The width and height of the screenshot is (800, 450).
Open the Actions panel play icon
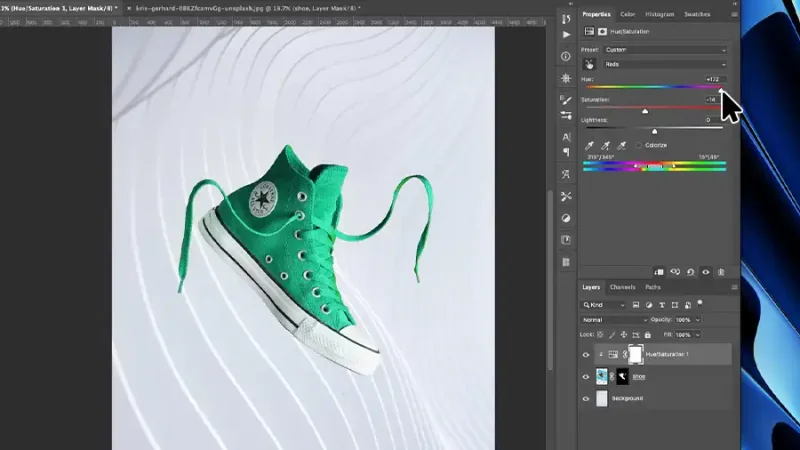tap(566, 35)
